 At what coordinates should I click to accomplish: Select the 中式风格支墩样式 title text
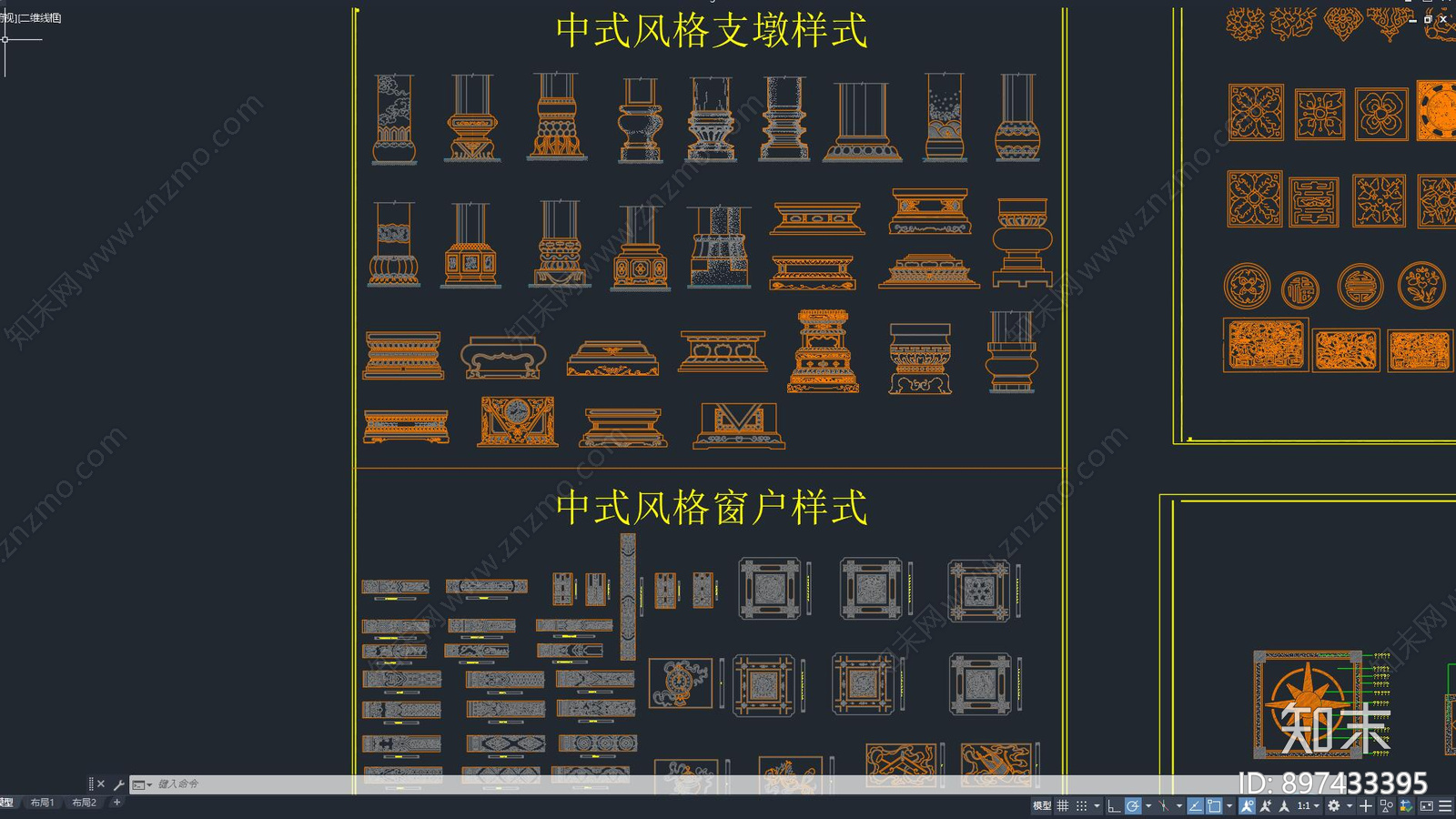tap(712, 30)
